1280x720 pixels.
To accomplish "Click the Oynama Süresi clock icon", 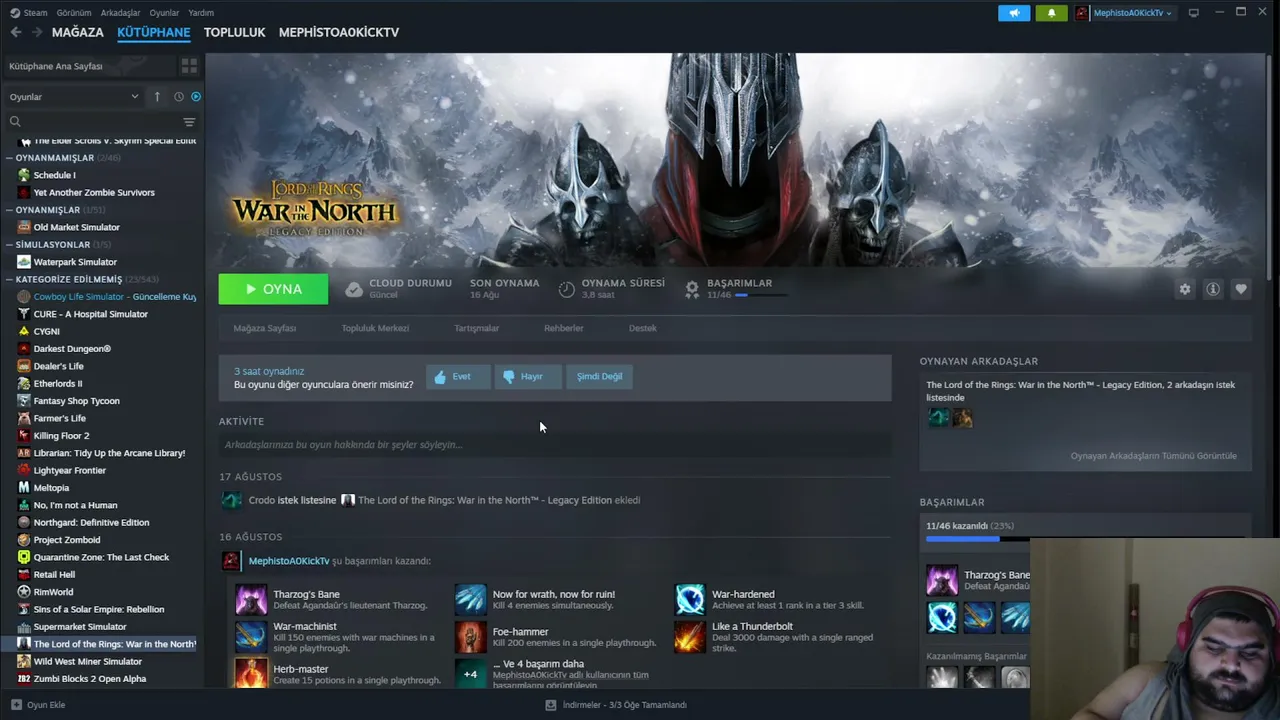I will [x=566, y=289].
